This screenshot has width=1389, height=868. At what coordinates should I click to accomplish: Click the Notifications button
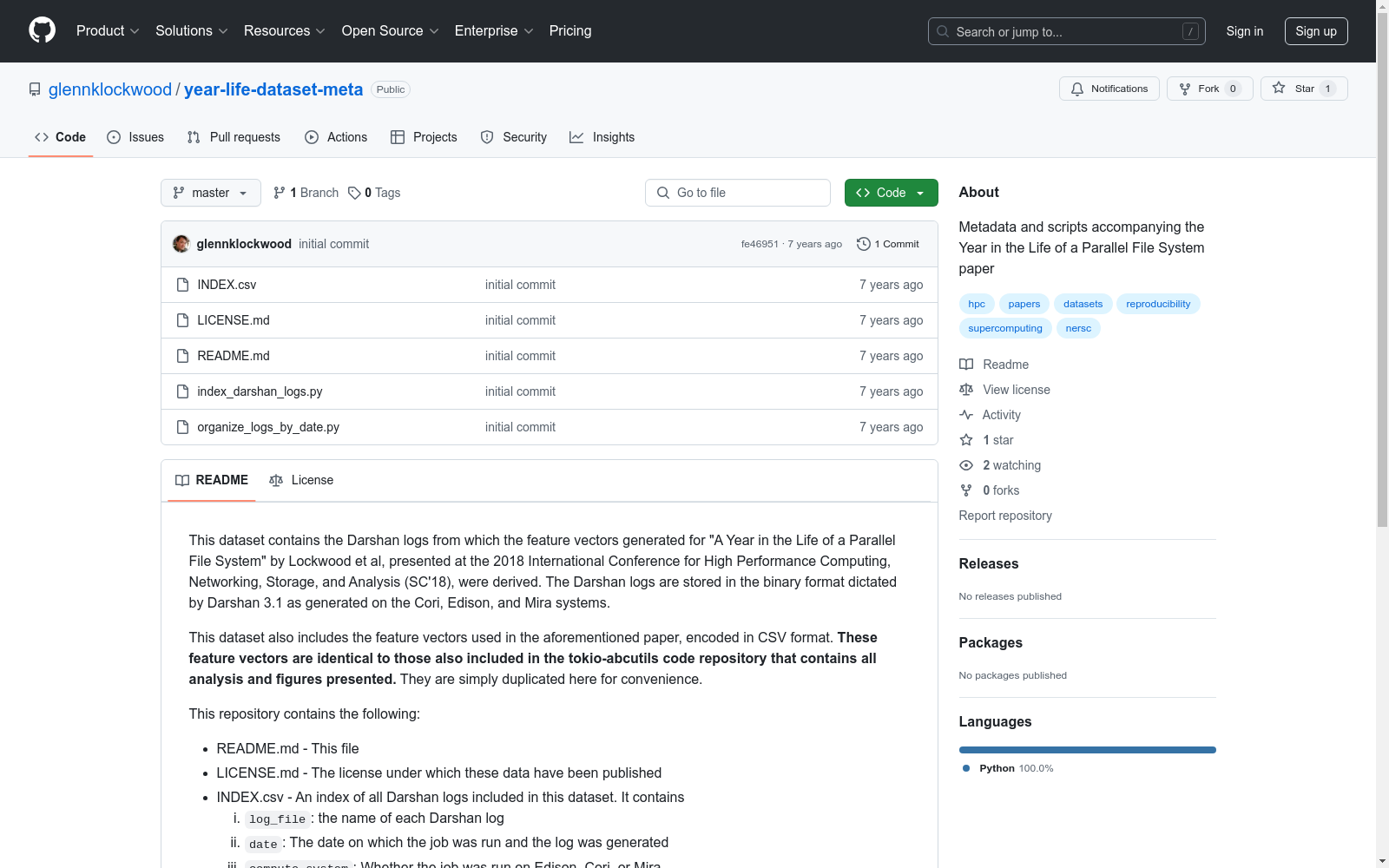[1109, 89]
